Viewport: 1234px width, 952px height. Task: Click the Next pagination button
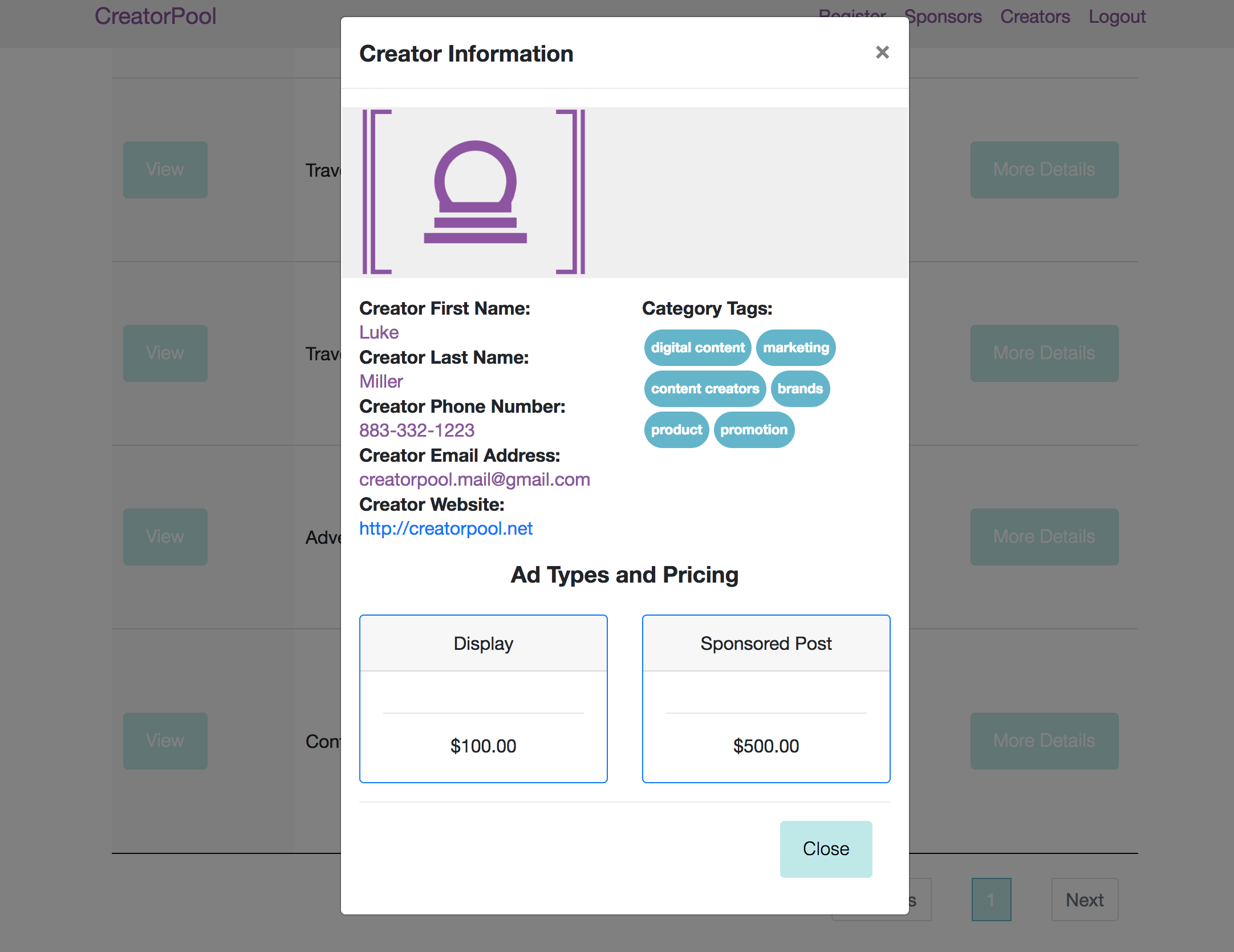point(1084,900)
